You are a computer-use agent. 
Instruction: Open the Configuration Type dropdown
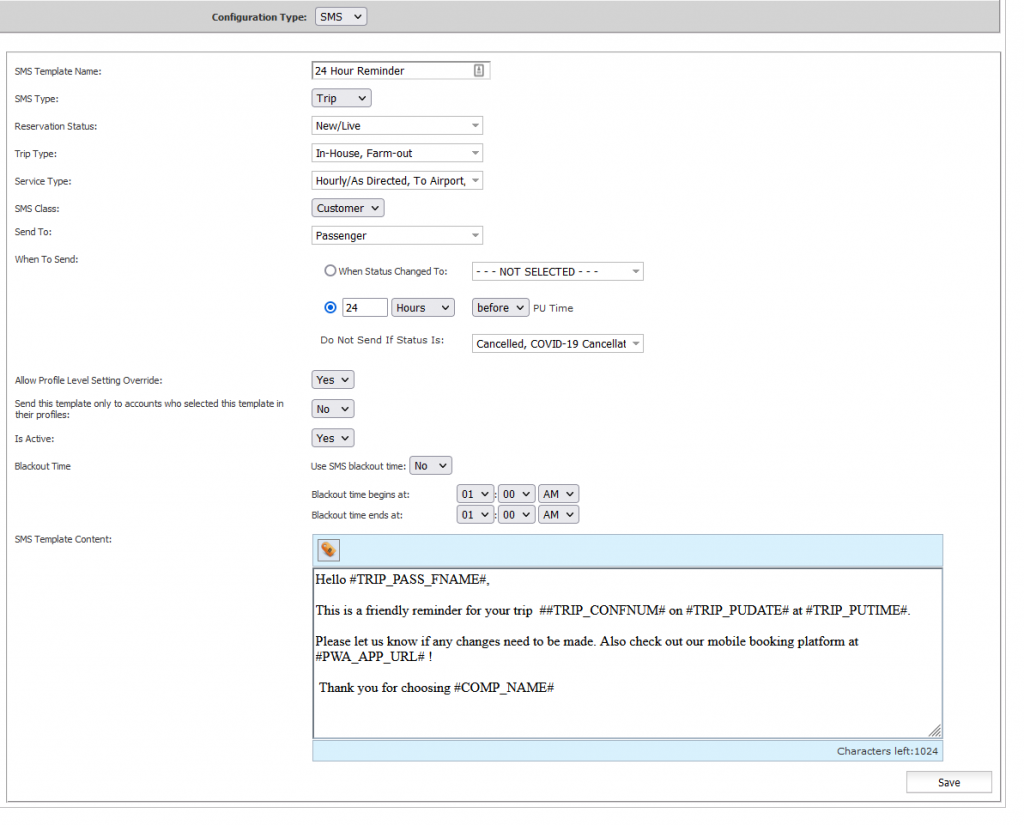tap(341, 17)
